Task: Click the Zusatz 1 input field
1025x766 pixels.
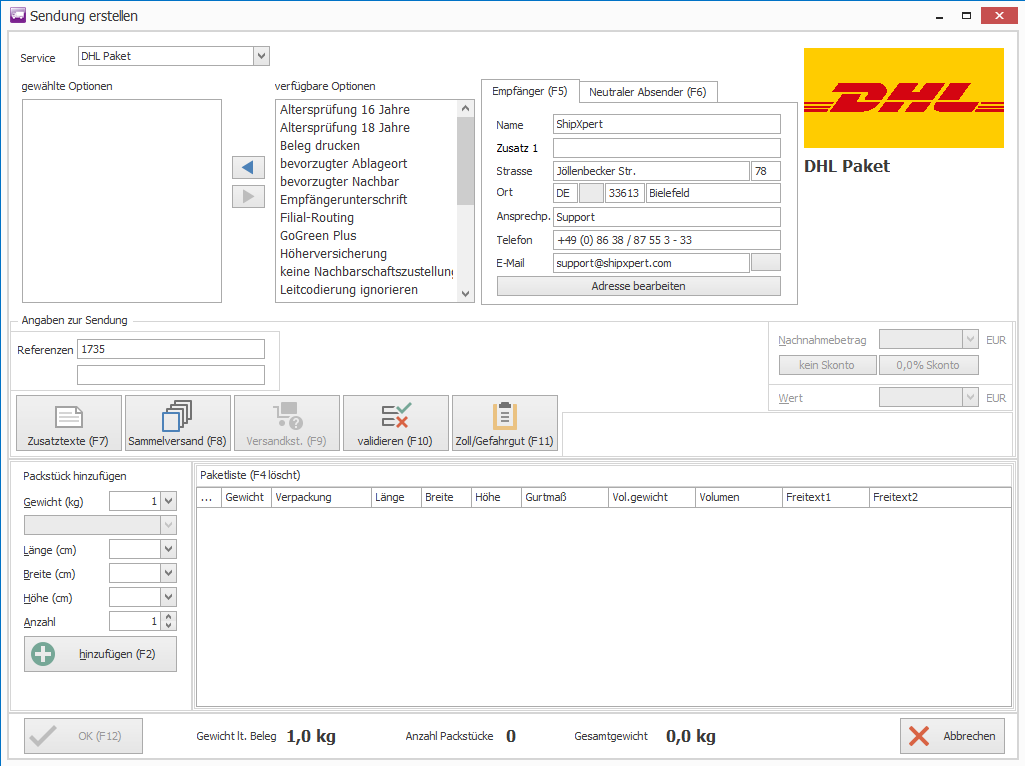Action: (x=667, y=148)
